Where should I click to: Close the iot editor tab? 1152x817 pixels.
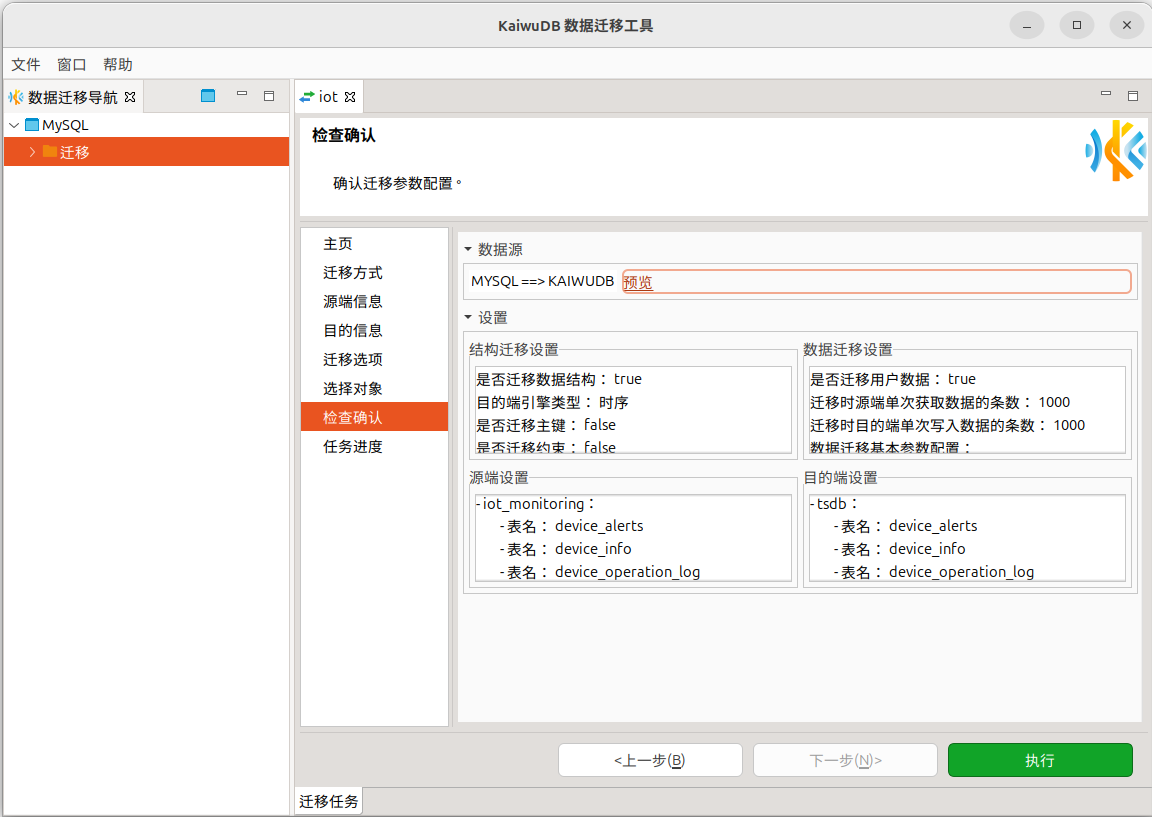(x=350, y=97)
